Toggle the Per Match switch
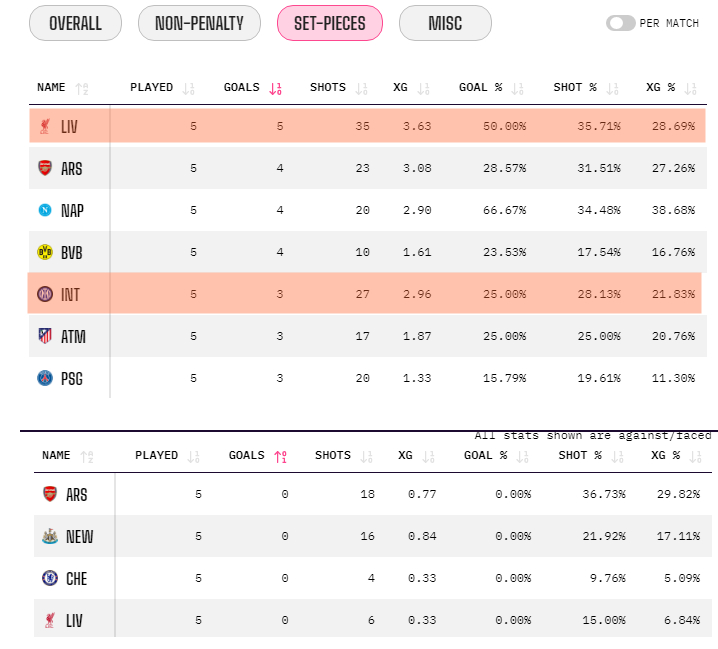718x649 pixels. tap(620, 23)
